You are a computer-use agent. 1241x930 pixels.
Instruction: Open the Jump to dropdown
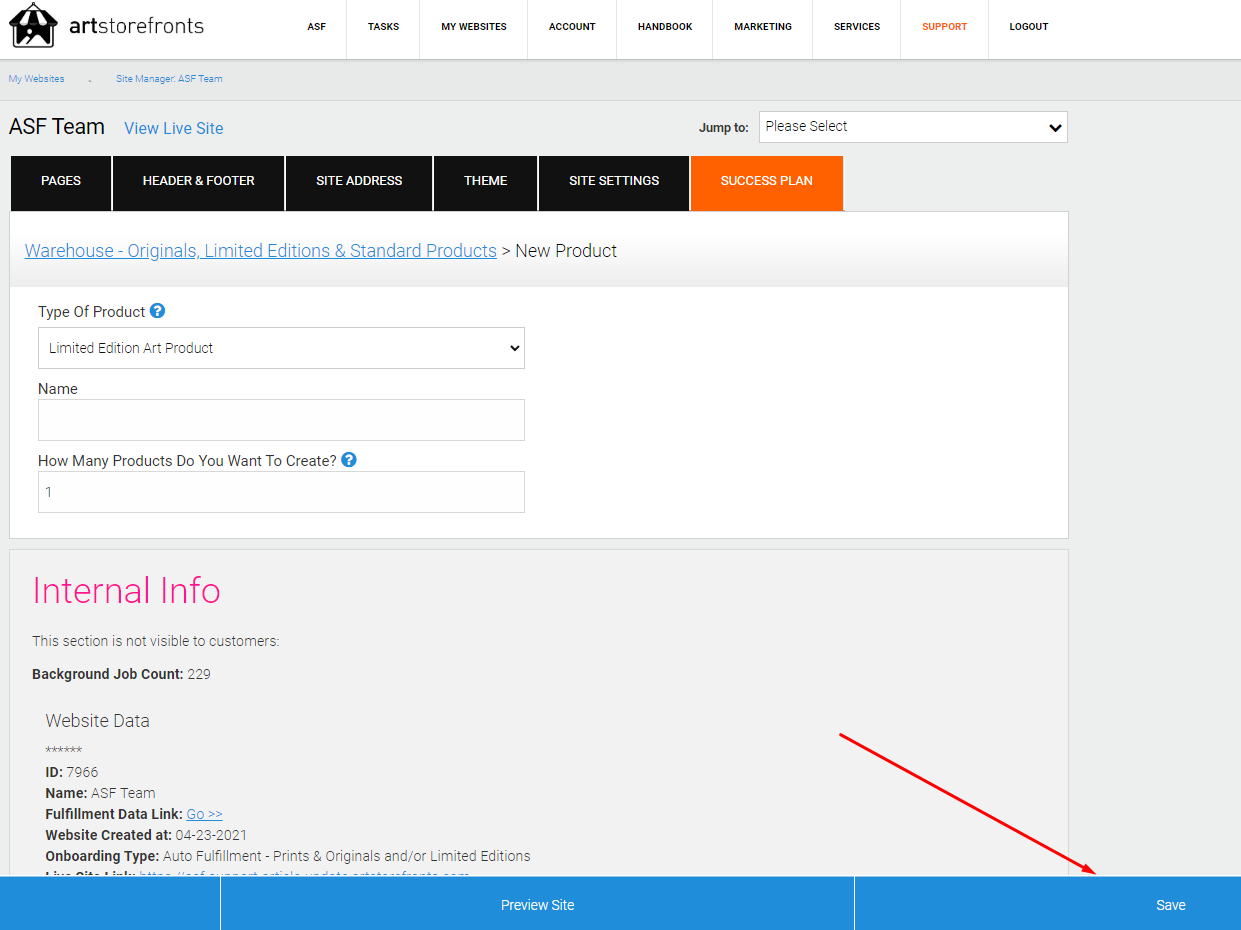coord(913,127)
